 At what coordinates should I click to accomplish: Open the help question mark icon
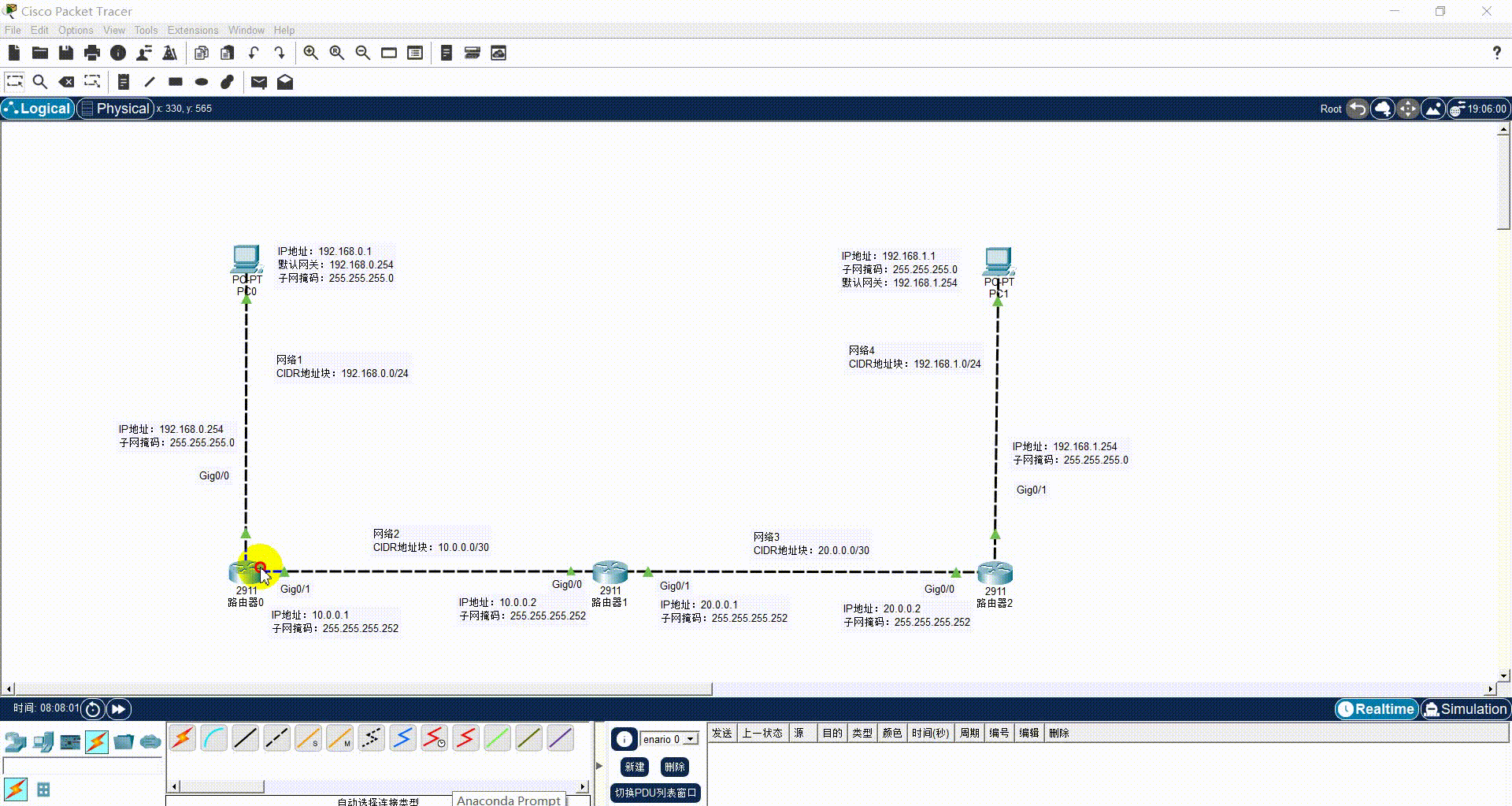1496,53
